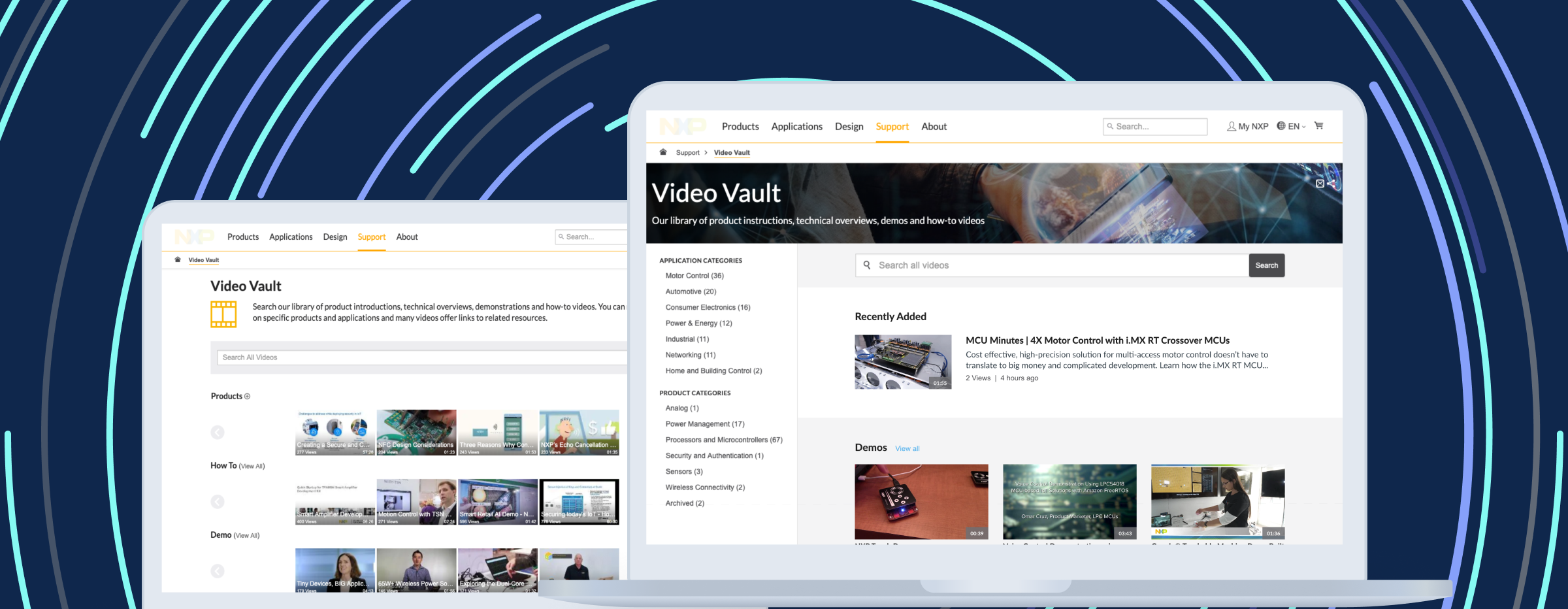The image size is (1568, 609).
Task: Expand Products section with the plus icon
Action: [247, 396]
